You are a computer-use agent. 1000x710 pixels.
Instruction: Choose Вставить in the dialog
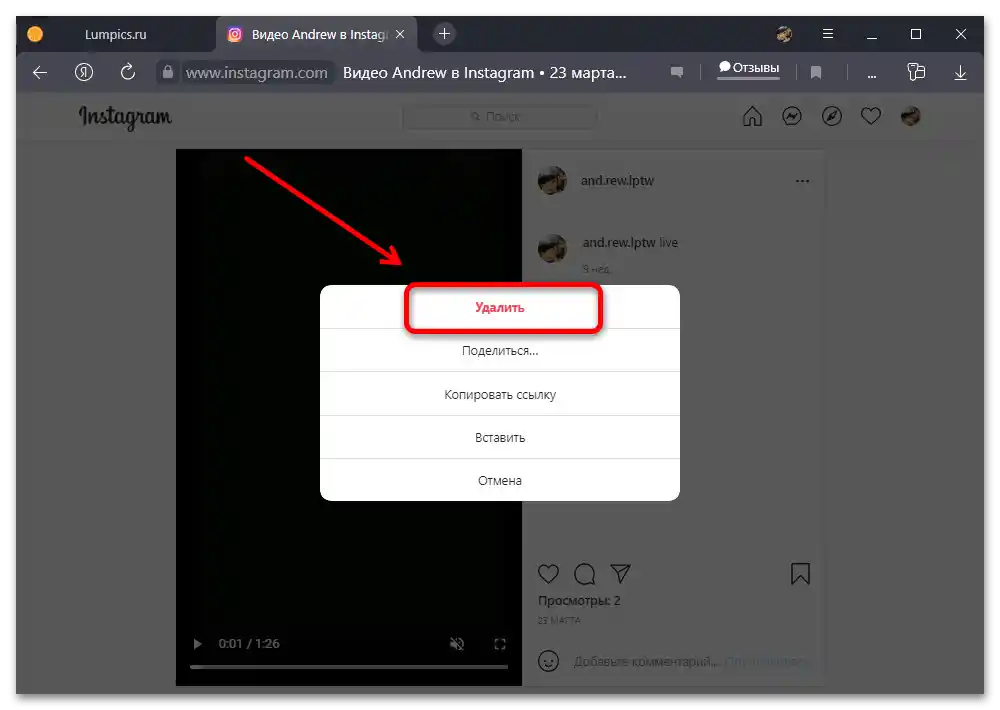pyautogui.click(x=499, y=438)
